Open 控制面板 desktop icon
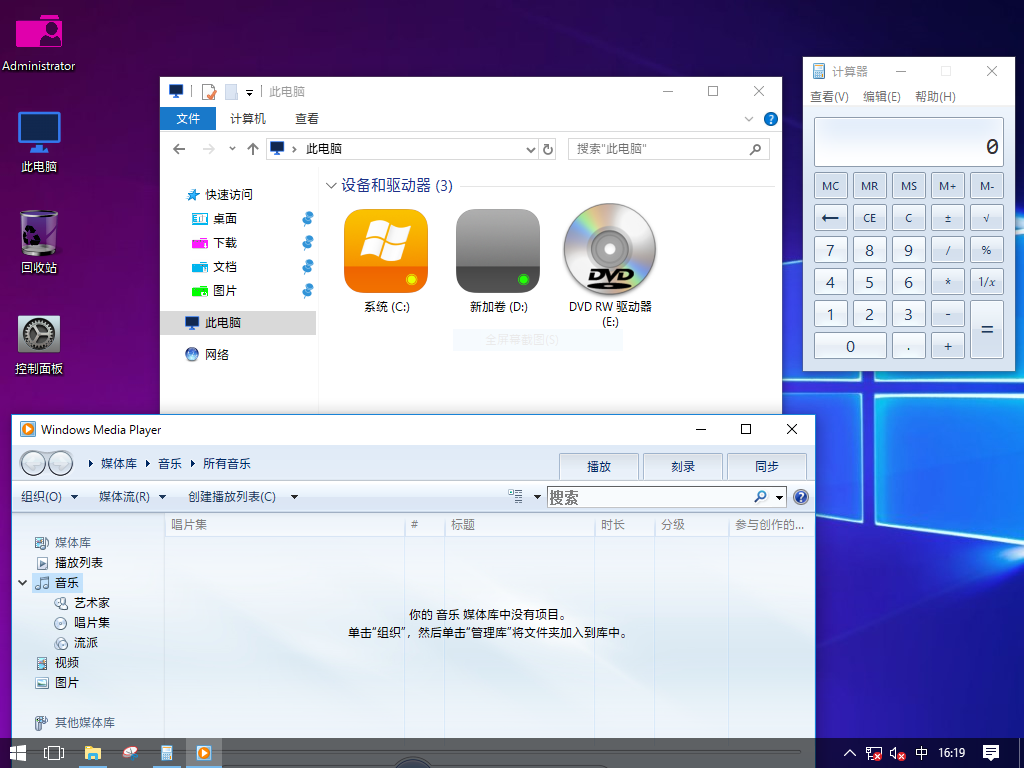1024x768 pixels. tap(39, 334)
